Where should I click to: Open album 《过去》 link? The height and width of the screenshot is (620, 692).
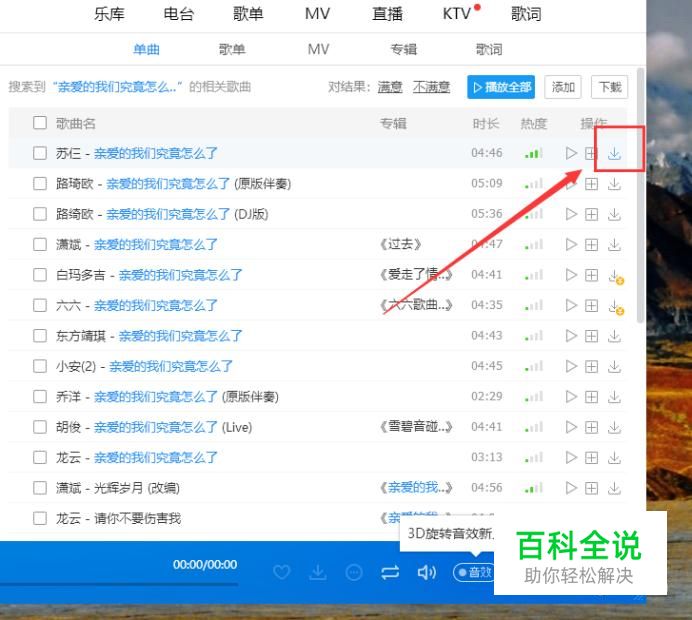401,244
